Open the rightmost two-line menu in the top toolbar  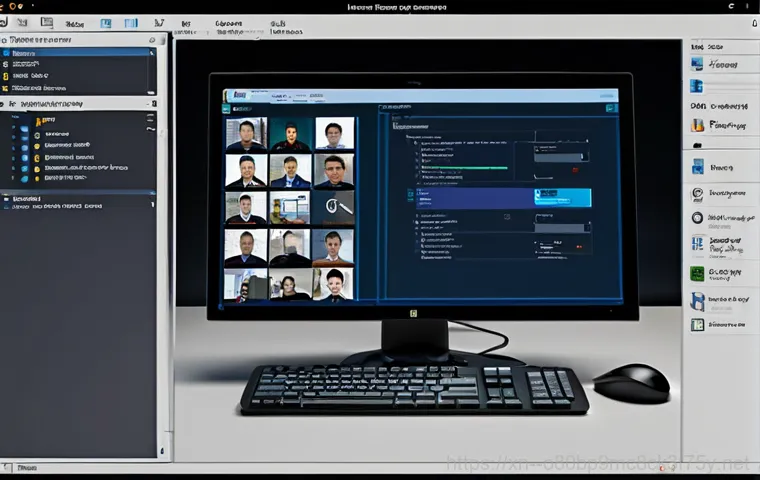click(x=286, y=26)
